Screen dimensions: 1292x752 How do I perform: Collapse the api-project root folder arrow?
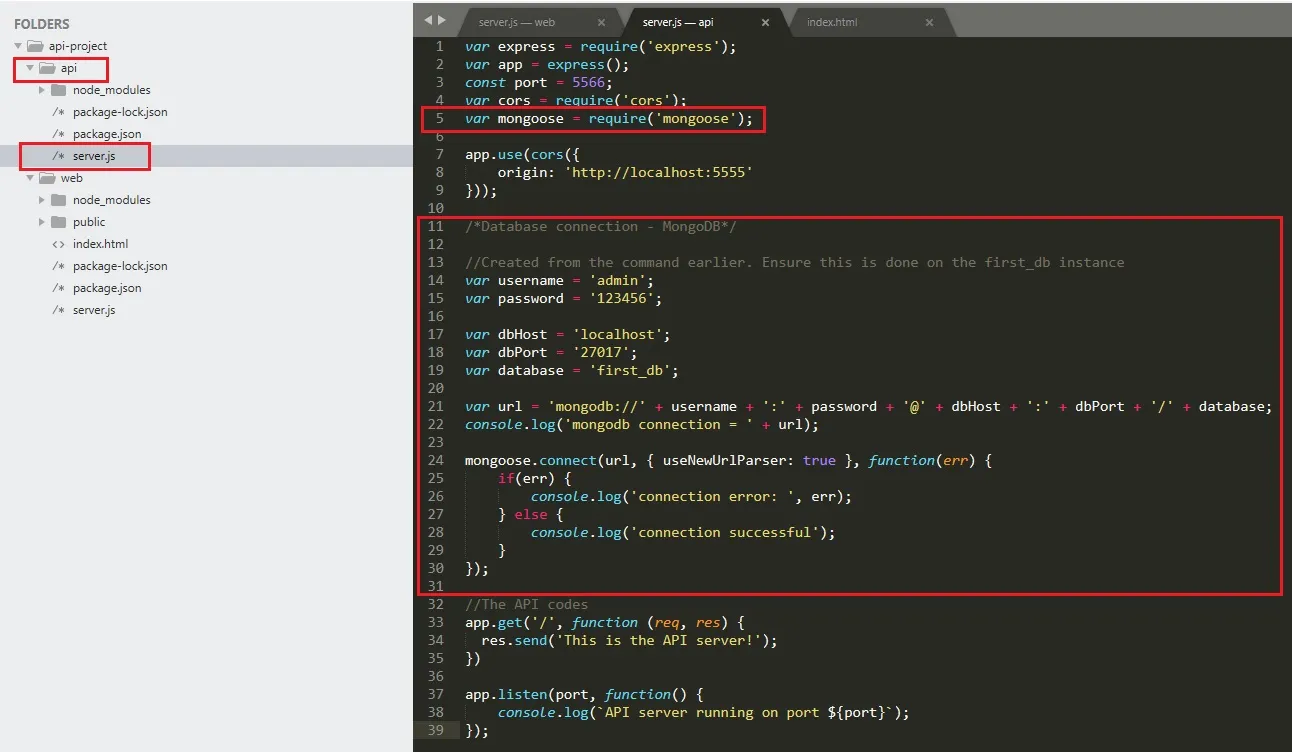coord(18,46)
